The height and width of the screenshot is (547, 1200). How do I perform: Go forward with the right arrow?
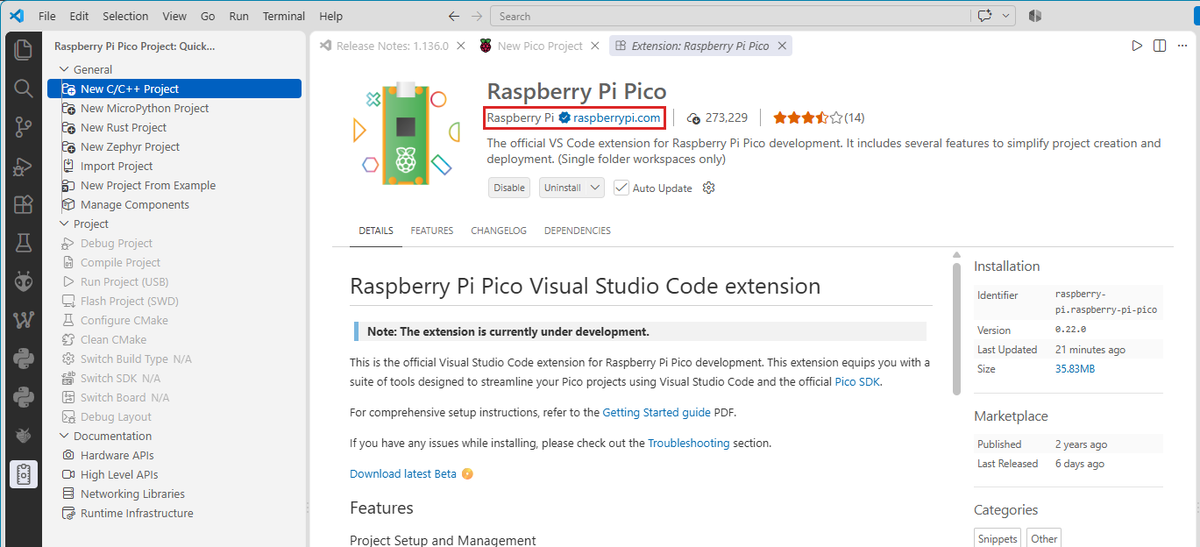point(477,16)
